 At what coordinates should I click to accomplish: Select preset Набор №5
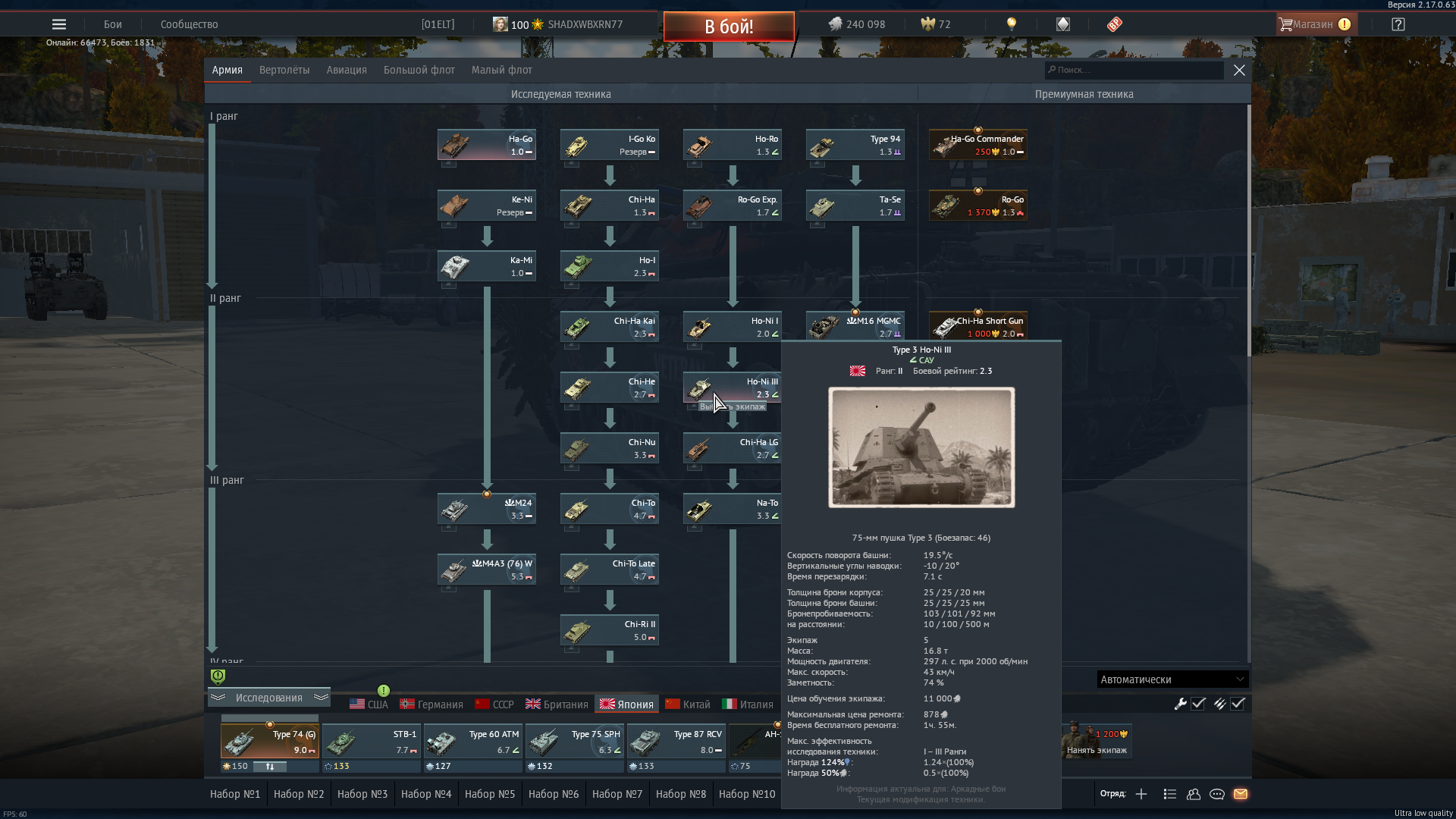(490, 794)
